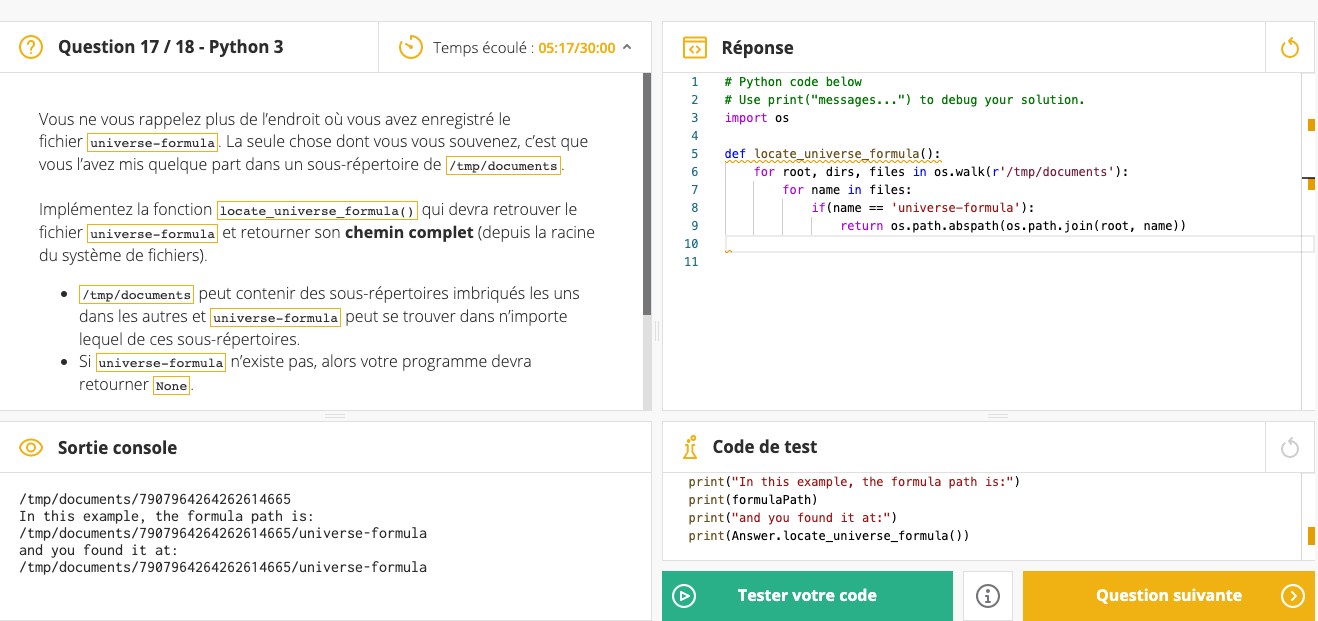Click the for root, dirs, files line

[941, 172]
